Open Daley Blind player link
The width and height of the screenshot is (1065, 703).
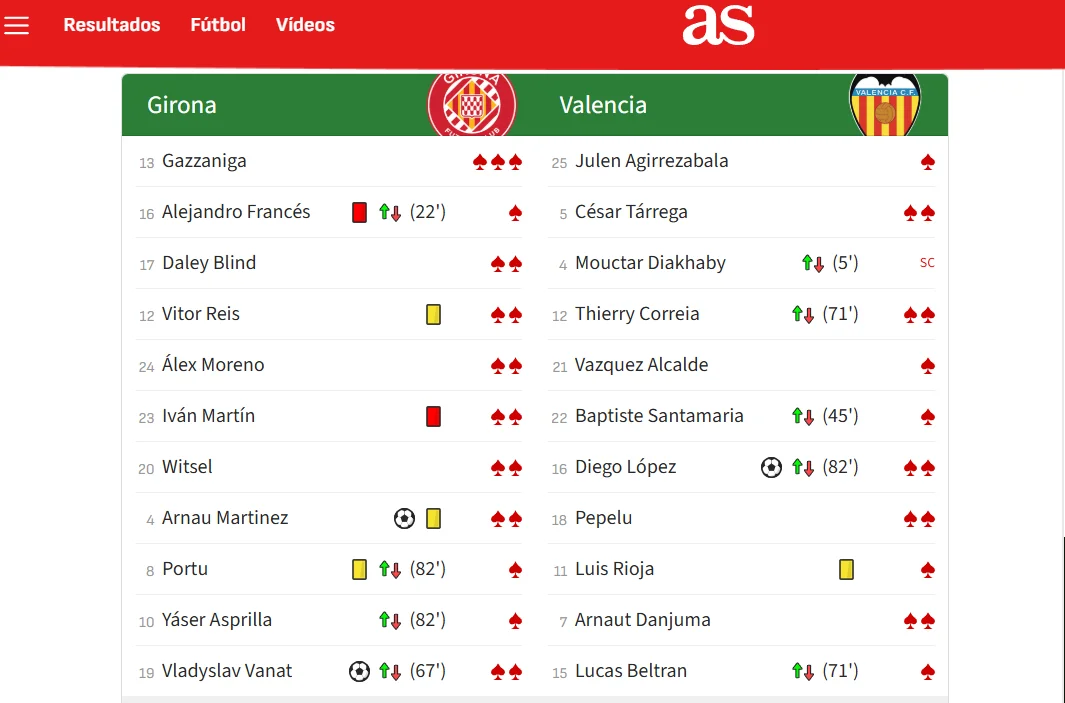209,263
